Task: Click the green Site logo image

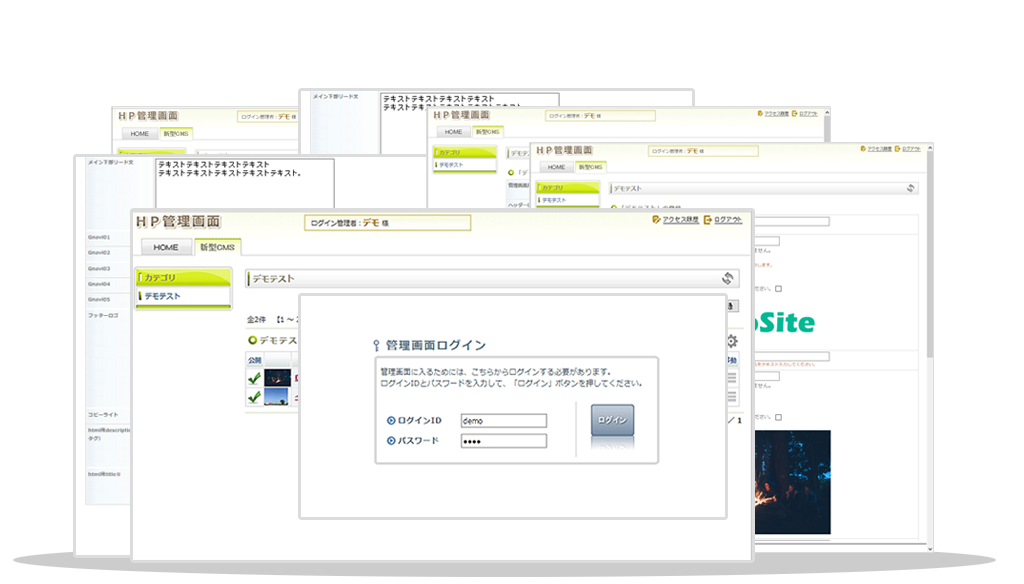Action: click(x=785, y=323)
